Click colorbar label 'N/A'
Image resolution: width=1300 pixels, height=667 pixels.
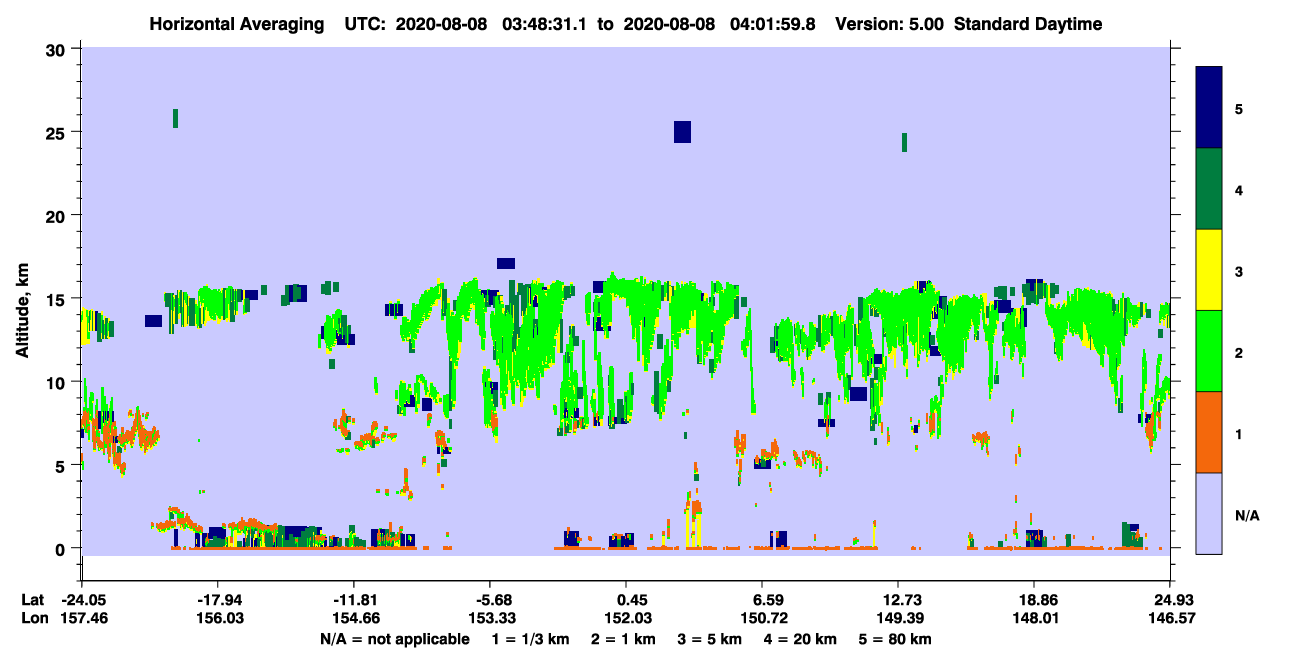[1247, 515]
